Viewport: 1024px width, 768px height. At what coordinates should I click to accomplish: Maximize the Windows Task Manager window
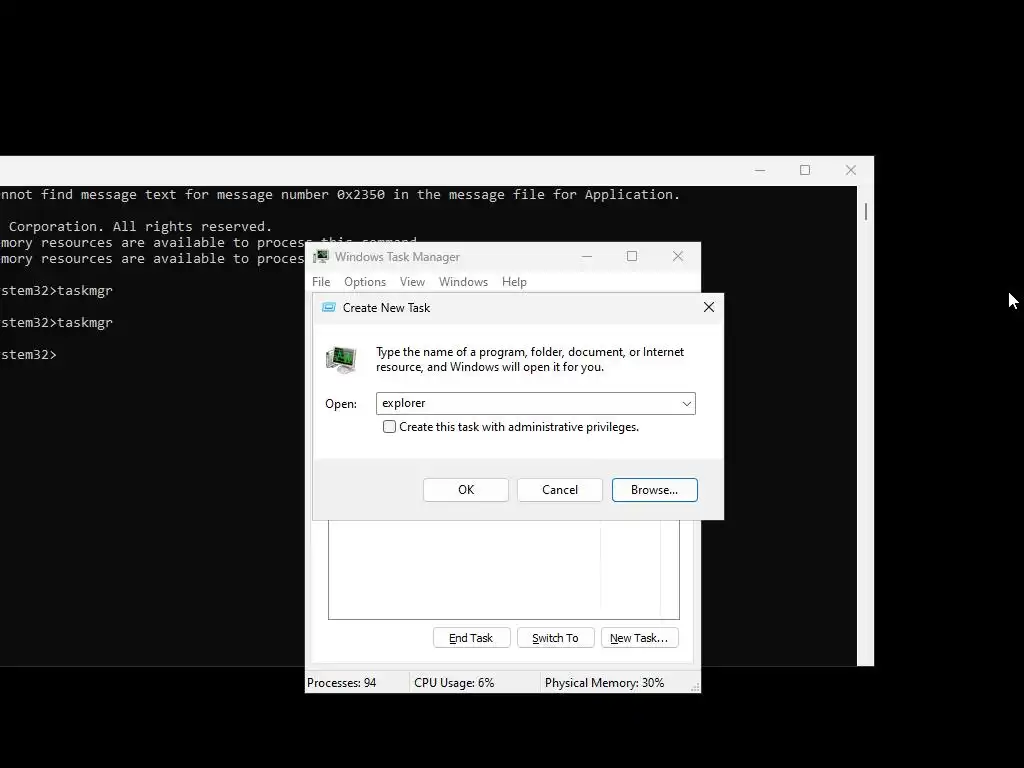tap(632, 256)
